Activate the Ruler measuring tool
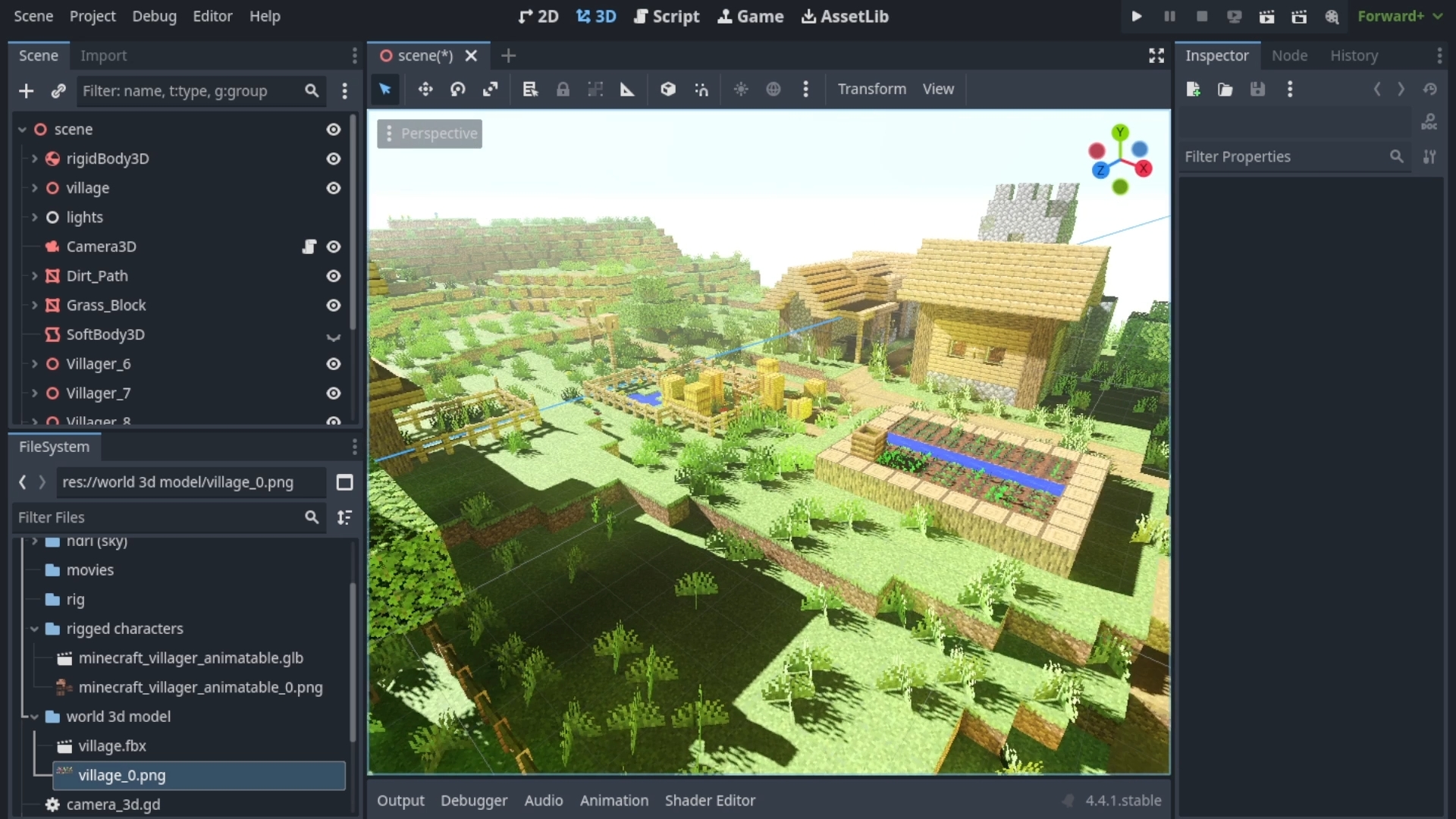 (x=627, y=89)
